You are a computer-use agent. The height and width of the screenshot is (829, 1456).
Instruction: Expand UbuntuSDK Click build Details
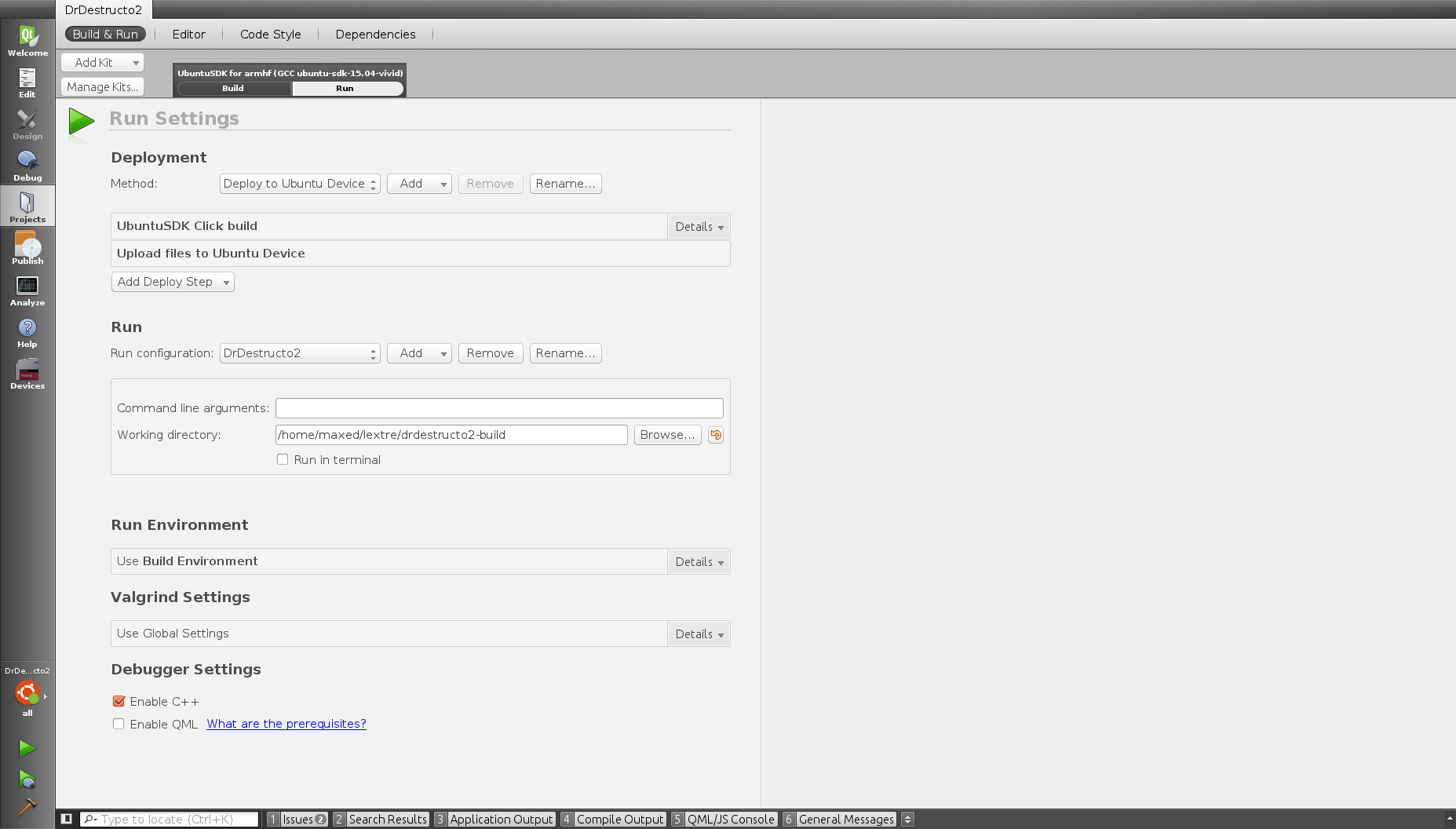pos(699,226)
